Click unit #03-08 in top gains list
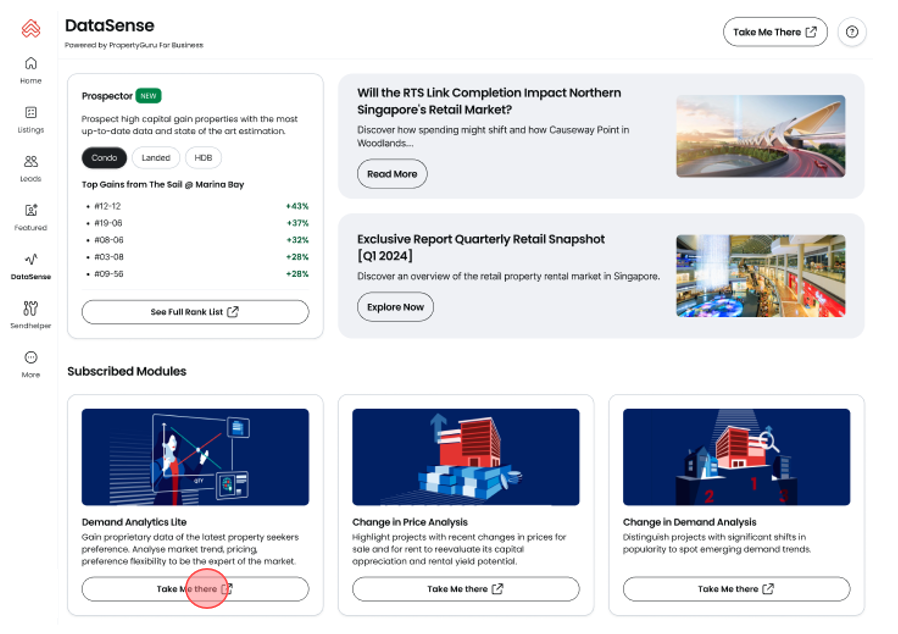This screenshot has width=898, height=634. coord(109,257)
